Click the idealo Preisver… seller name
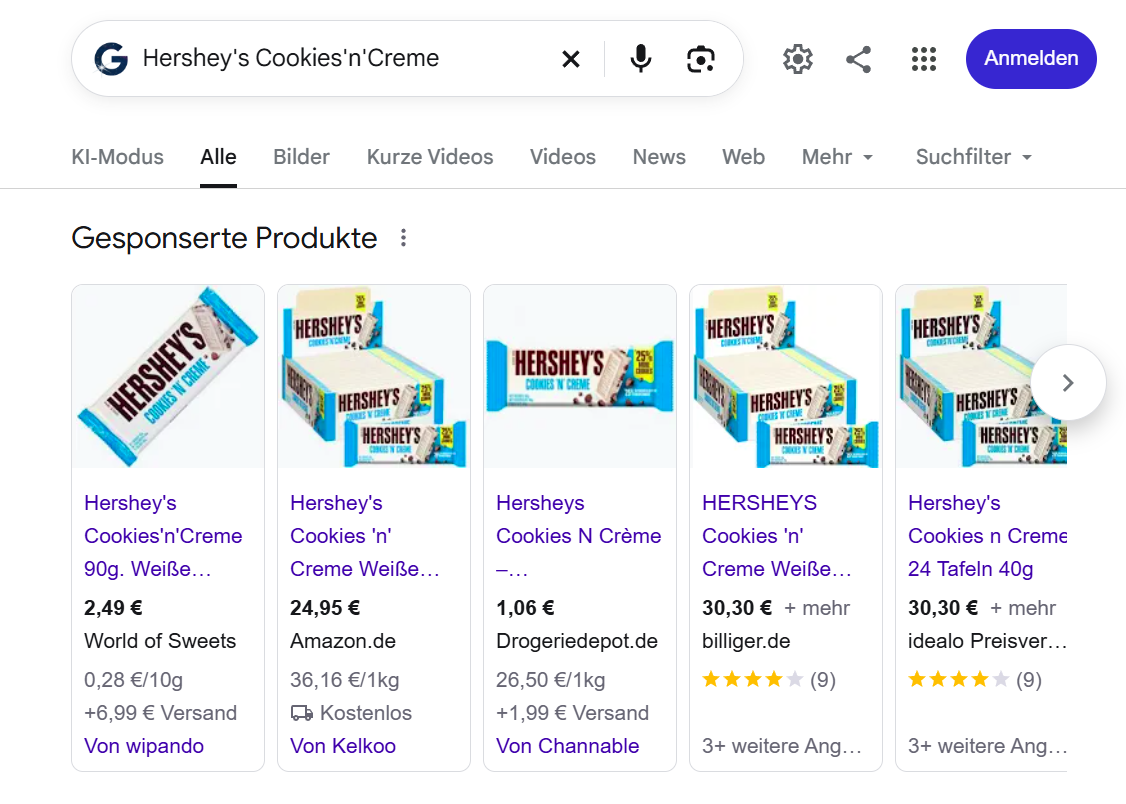This screenshot has height=804, width=1126. (x=987, y=641)
